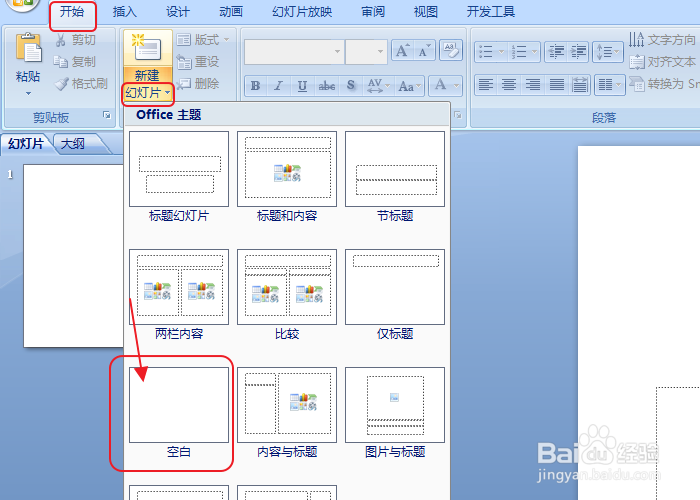Clear all formatting eraser icon

click(x=451, y=50)
